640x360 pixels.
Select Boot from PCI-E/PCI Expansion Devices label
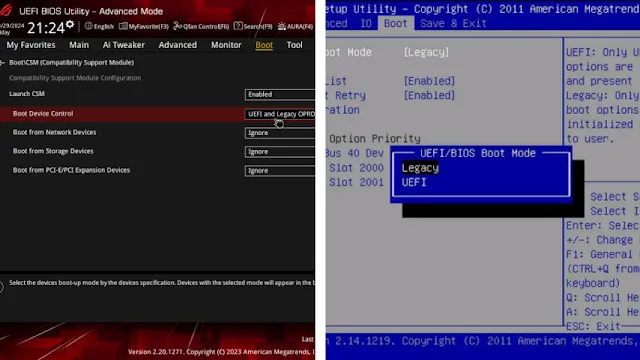pyautogui.click(x=71, y=170)
